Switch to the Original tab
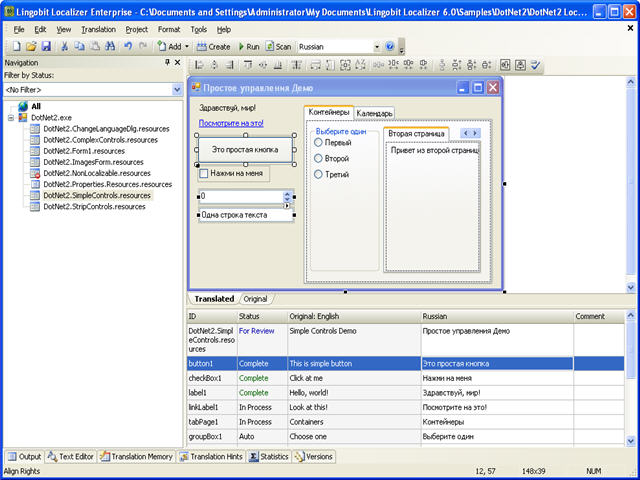The image size is (640, 480). pyautogui.click(x=255, y=299)
